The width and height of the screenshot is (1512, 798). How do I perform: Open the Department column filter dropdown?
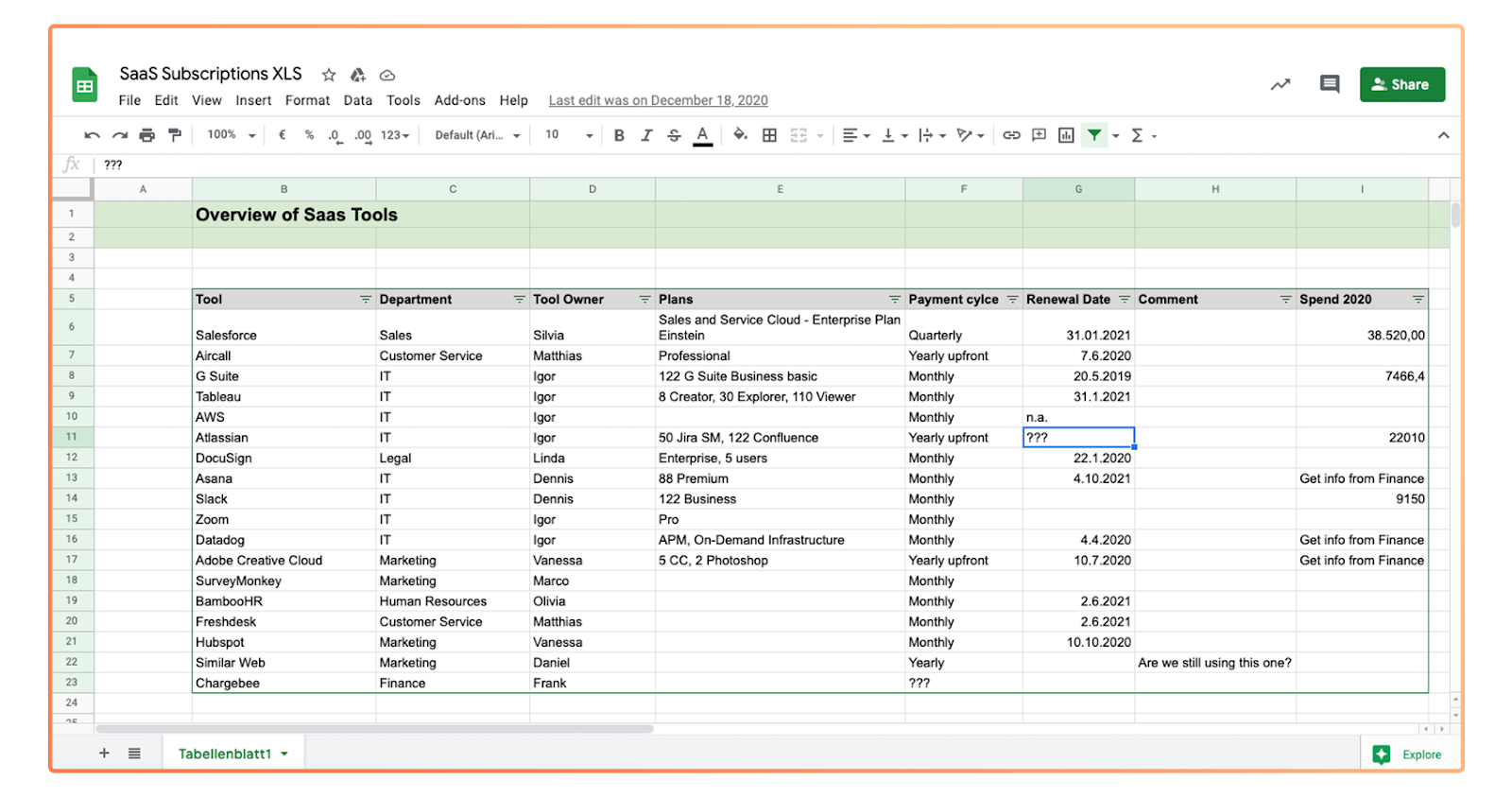point(519,300)
